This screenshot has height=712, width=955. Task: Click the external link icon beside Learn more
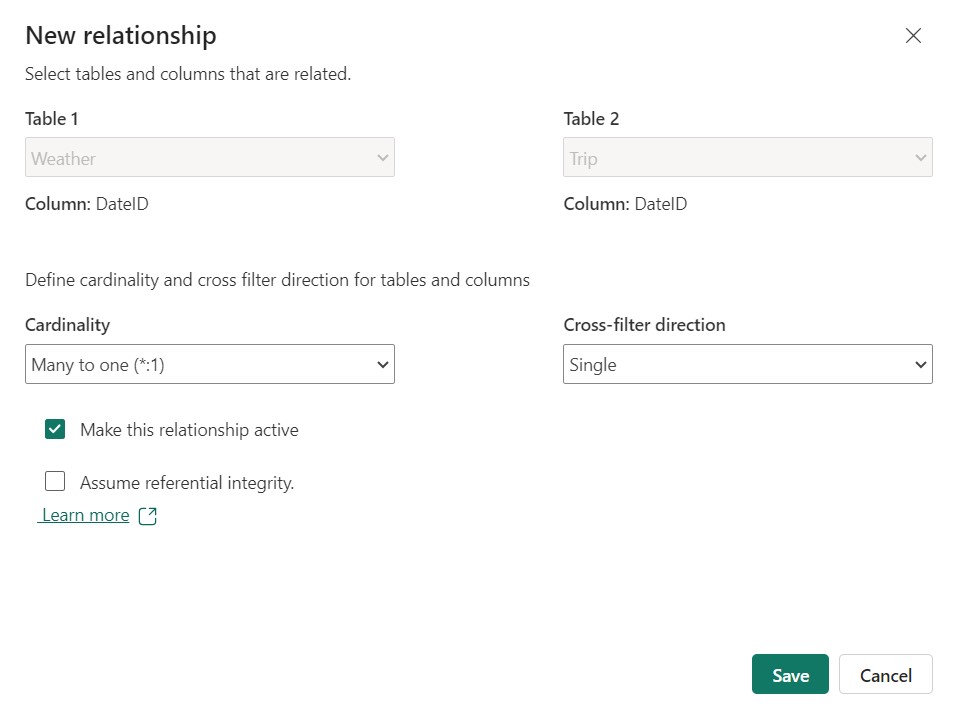147,516
